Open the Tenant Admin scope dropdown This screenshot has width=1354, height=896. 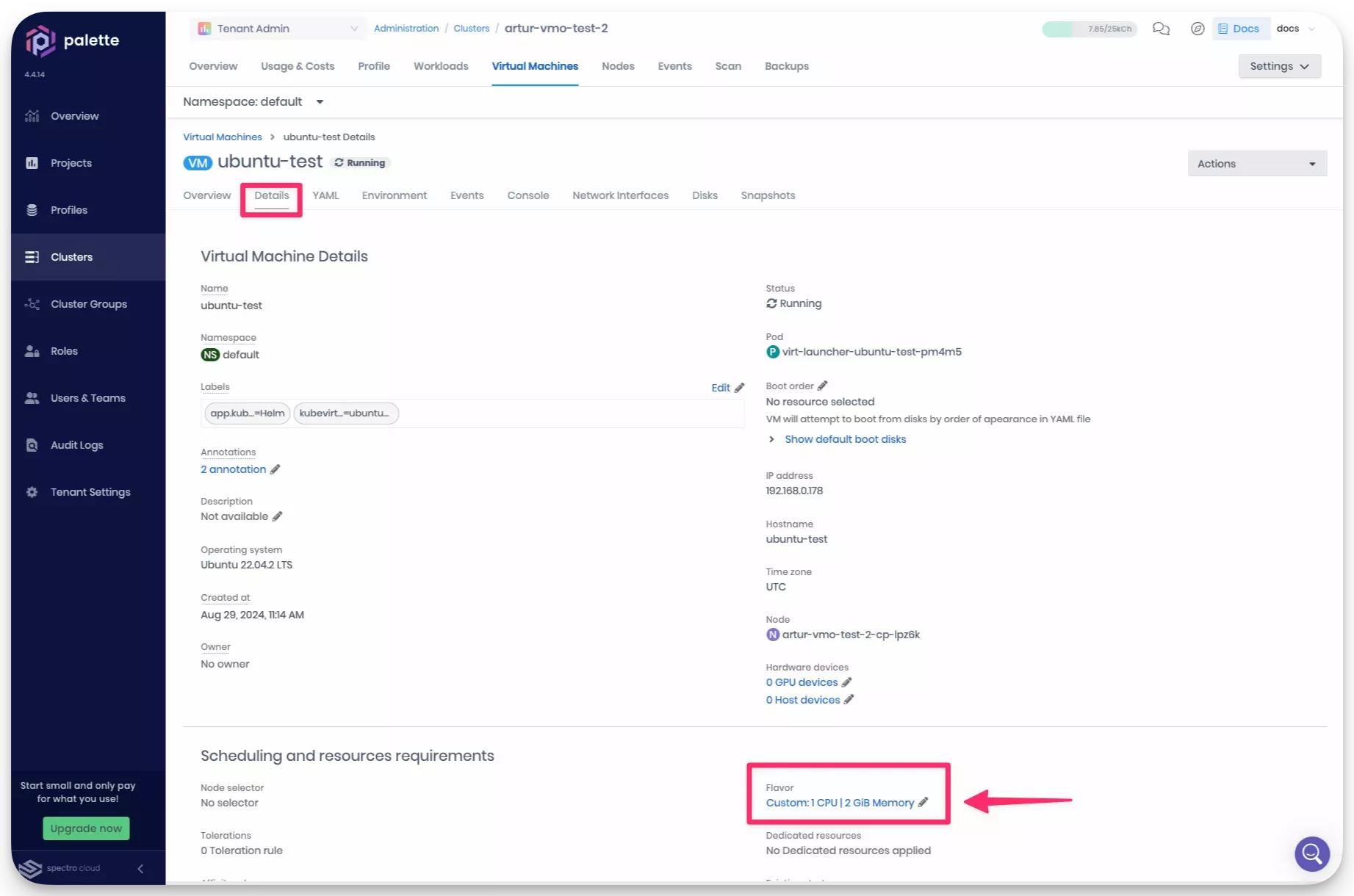(x=278, y=29)
